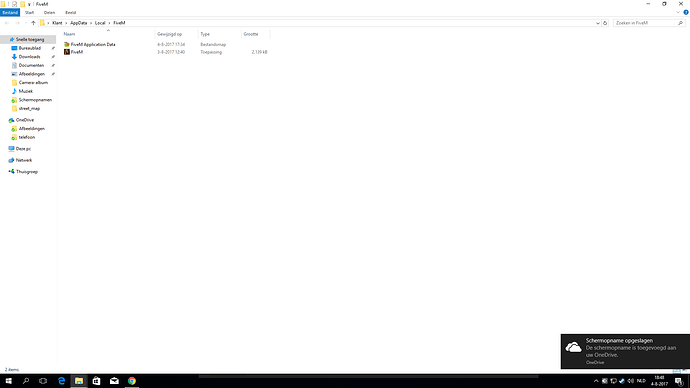This screenshot has height=388, width=690.
Task: Open Explorer help question mark icon
Action: [686, 12]
